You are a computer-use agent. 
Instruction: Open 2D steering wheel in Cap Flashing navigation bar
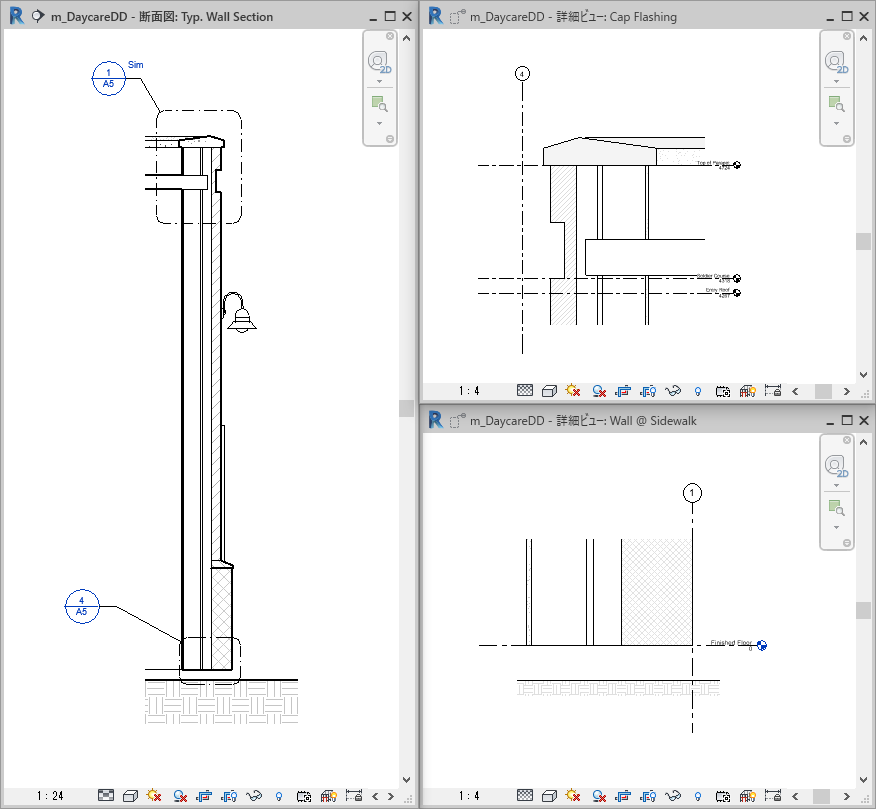click(836, 61)
